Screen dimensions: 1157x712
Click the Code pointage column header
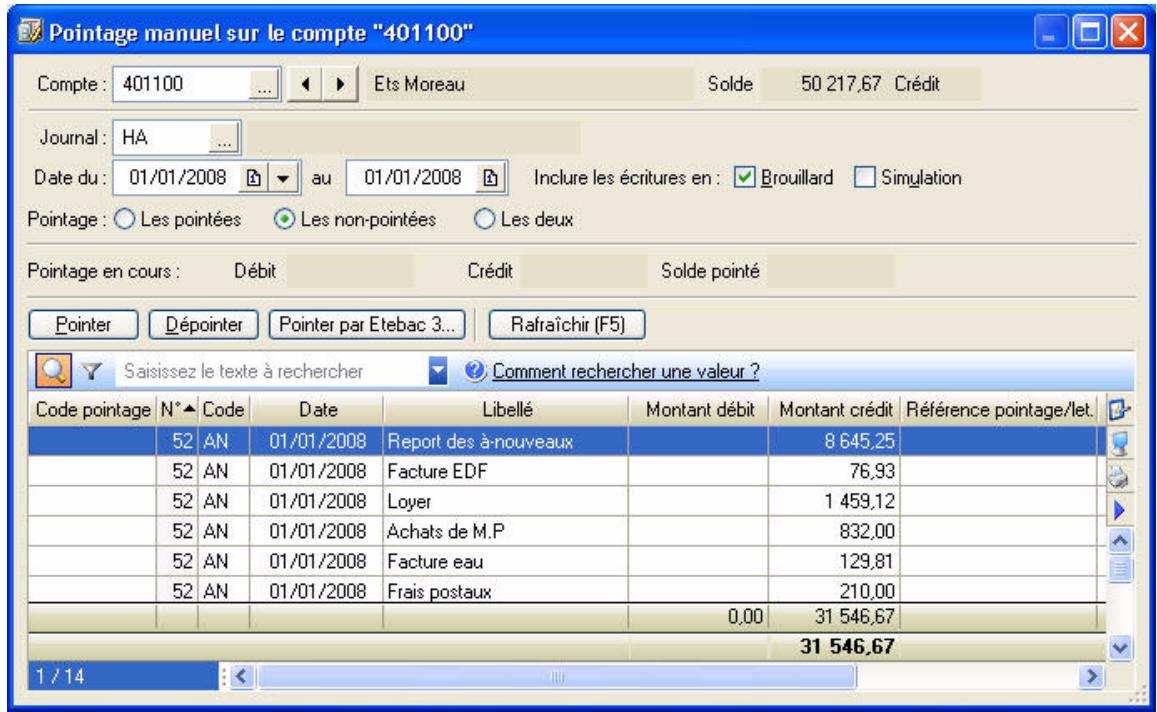tap(92, 409)
